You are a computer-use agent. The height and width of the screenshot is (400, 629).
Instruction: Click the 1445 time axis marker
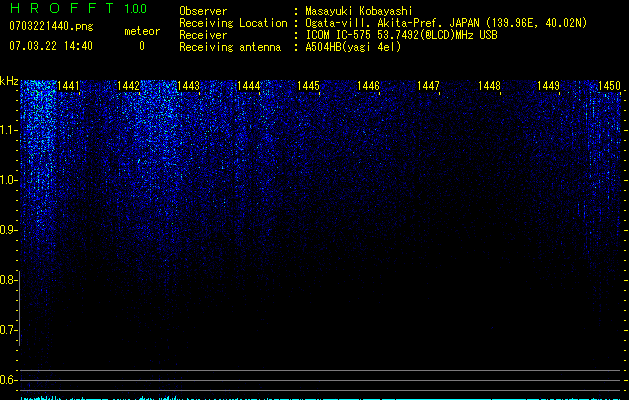tap(308, 86)
